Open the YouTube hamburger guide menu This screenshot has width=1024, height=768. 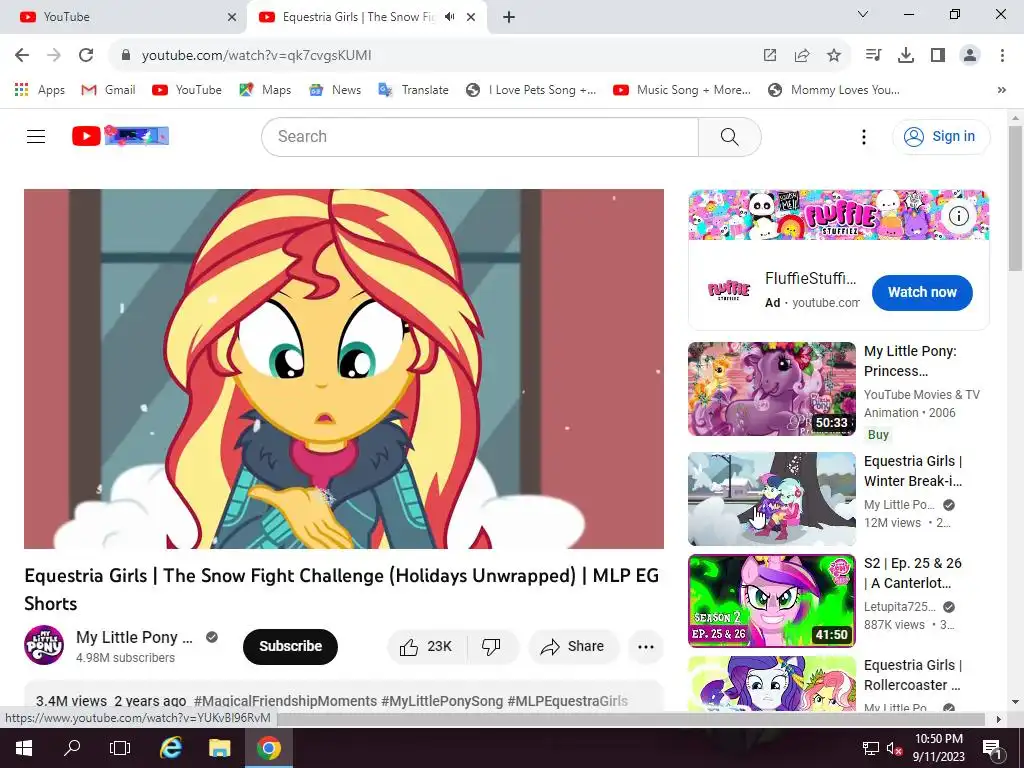click(x=36, y=136)
